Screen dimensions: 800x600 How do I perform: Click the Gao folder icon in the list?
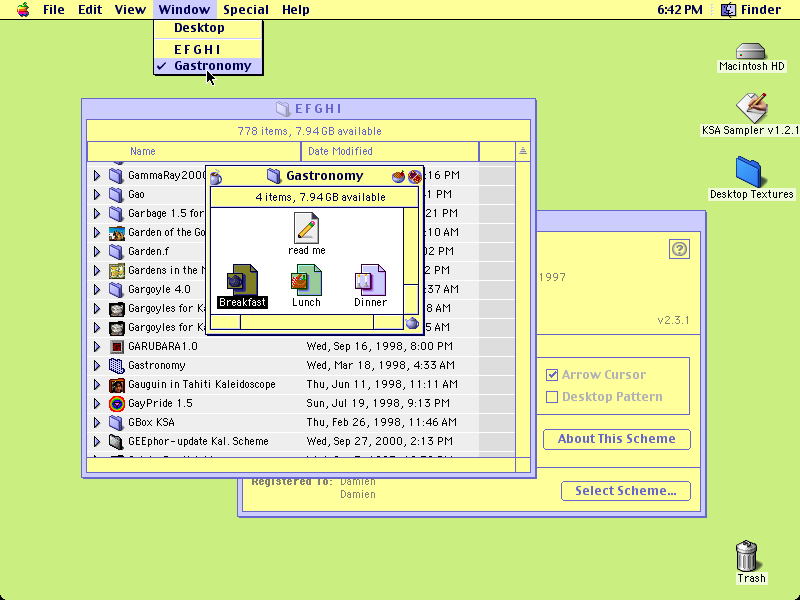pyautogui.click(x=116, y=194)
